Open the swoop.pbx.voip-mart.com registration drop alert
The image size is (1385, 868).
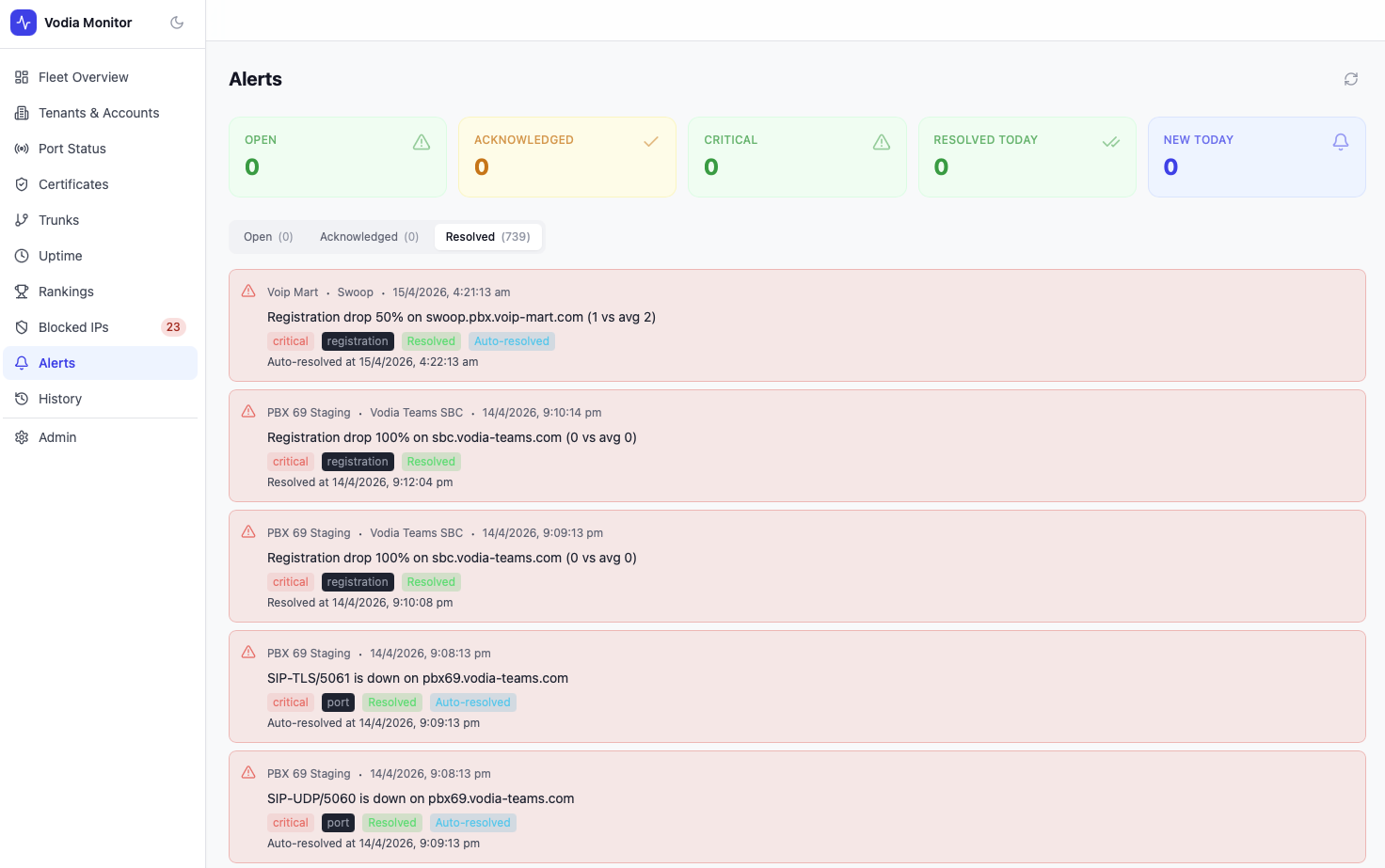point(461,317)
